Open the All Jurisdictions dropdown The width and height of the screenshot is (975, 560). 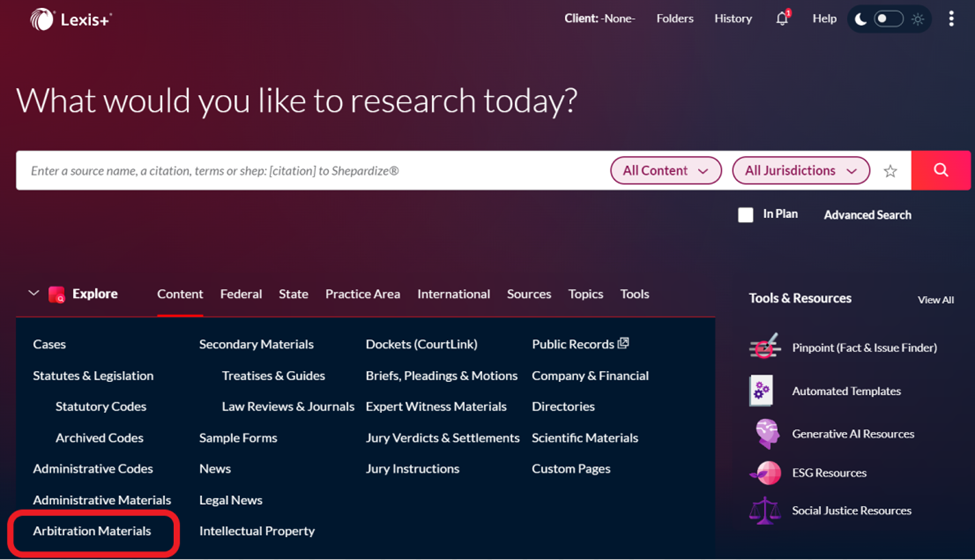(x=800, y=170)
